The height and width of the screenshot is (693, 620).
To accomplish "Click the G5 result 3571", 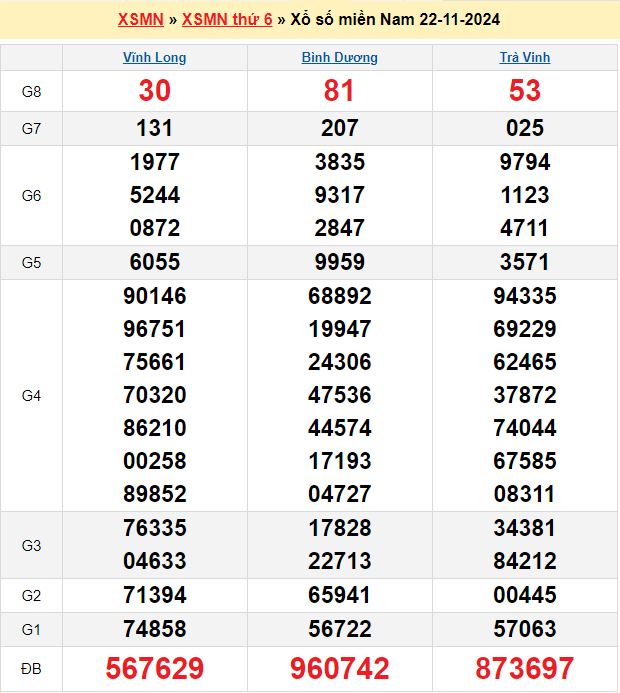I will [x=524, y=262].
